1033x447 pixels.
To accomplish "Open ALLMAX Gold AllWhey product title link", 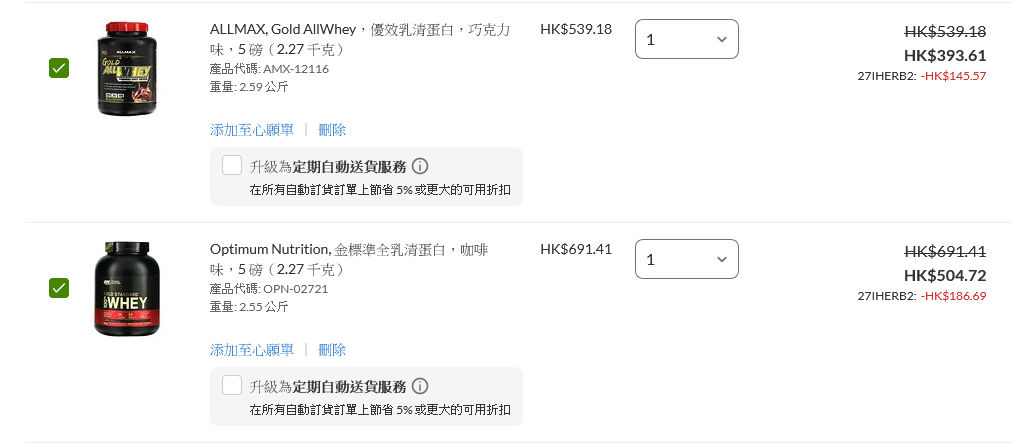I will click(360, 39).
